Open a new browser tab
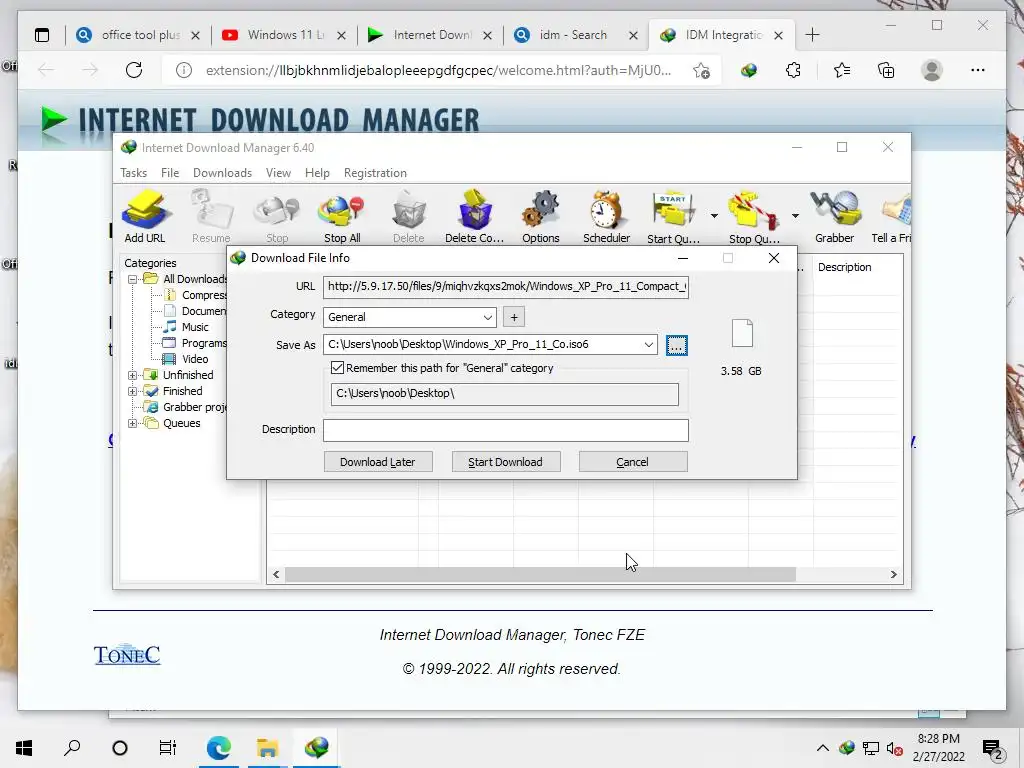 click(812, 35)
